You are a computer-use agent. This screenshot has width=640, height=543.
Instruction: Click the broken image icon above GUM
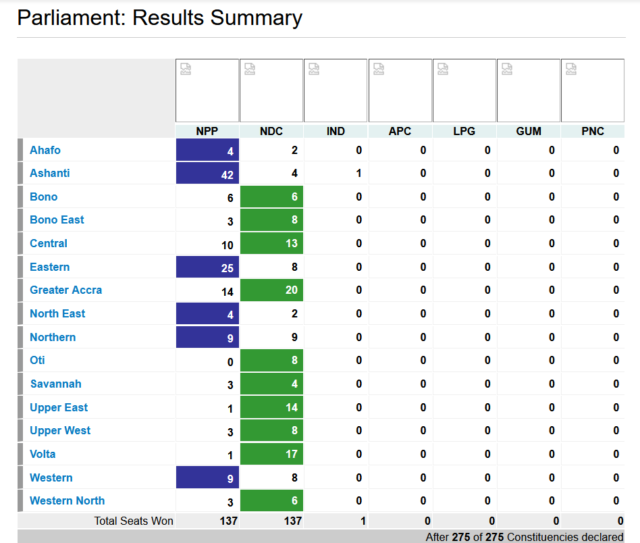[507, 69]
